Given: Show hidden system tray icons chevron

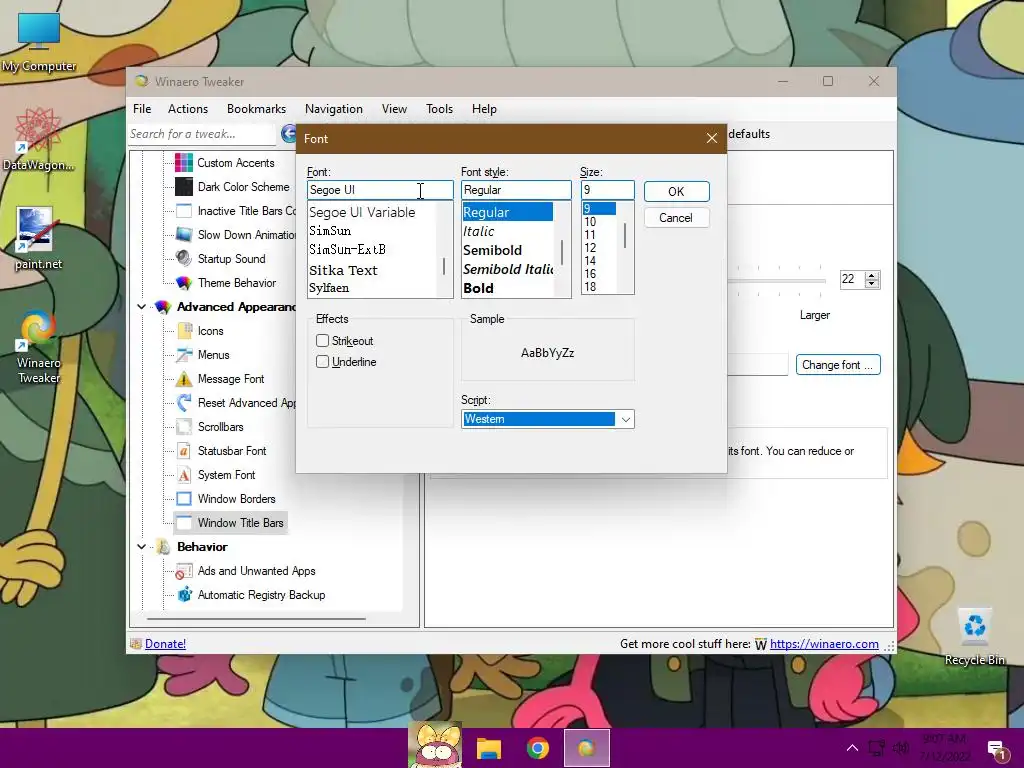Looking at the screenshot, I should point(852,748).
